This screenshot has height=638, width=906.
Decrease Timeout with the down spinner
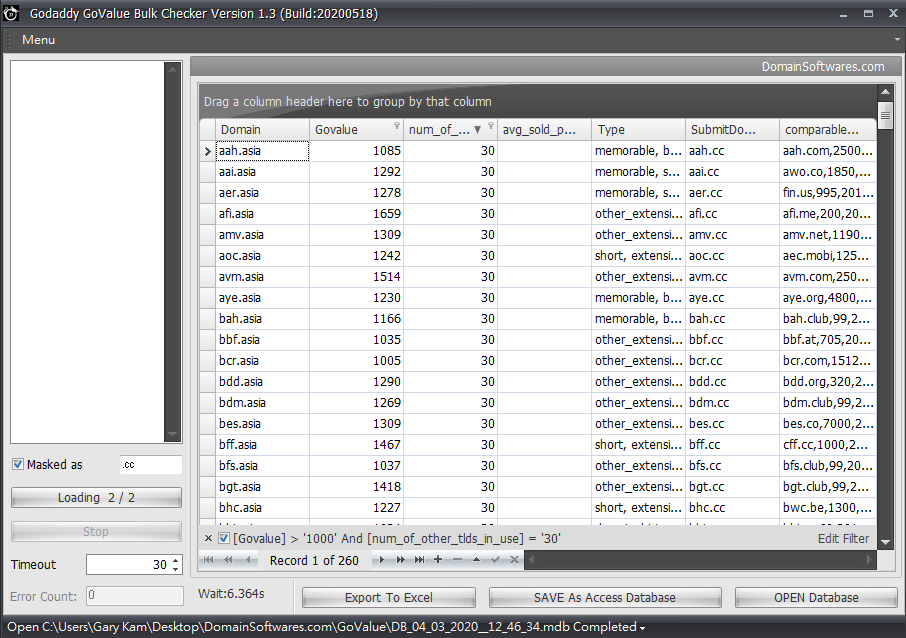click(176, 569)
